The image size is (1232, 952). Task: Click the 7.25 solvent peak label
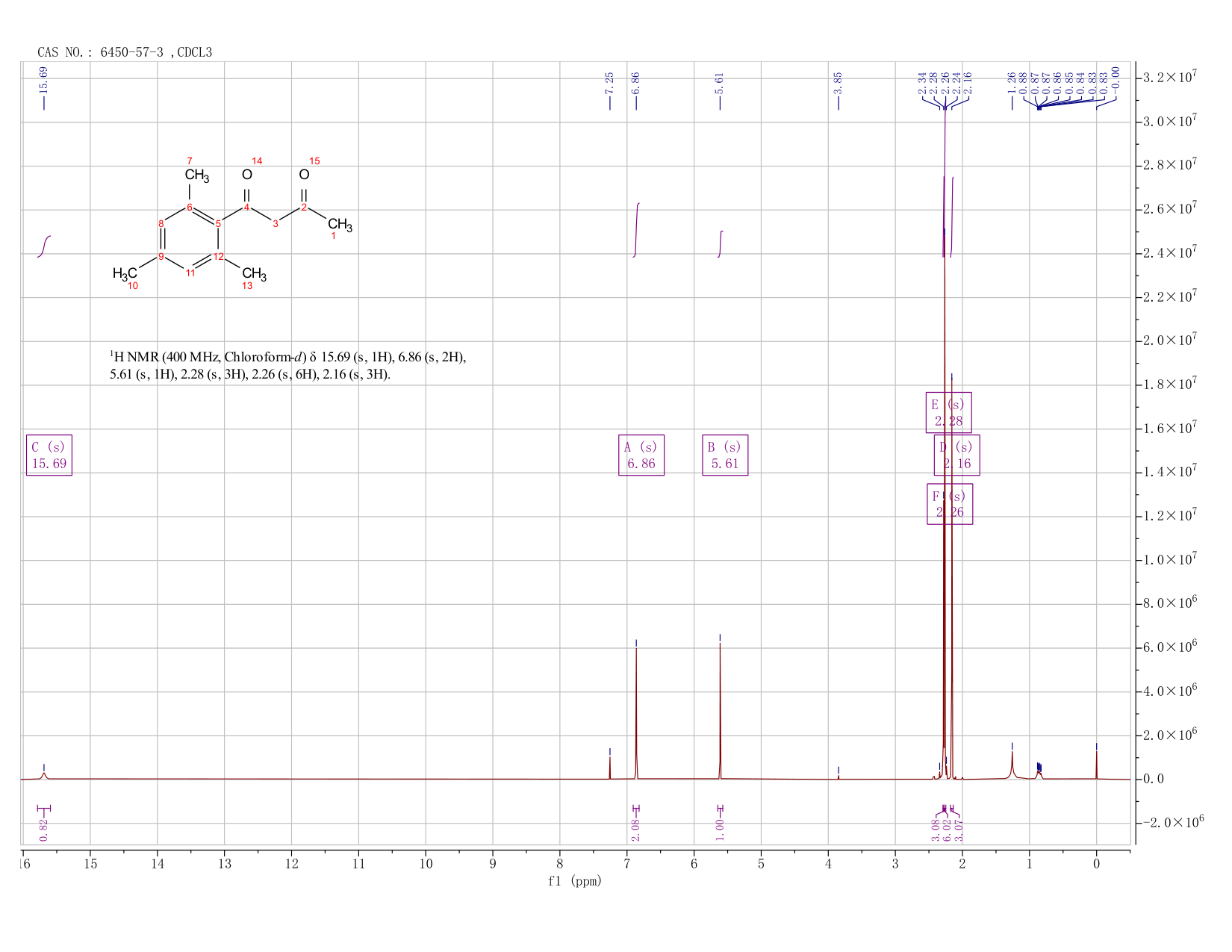(x=609, y=82)
